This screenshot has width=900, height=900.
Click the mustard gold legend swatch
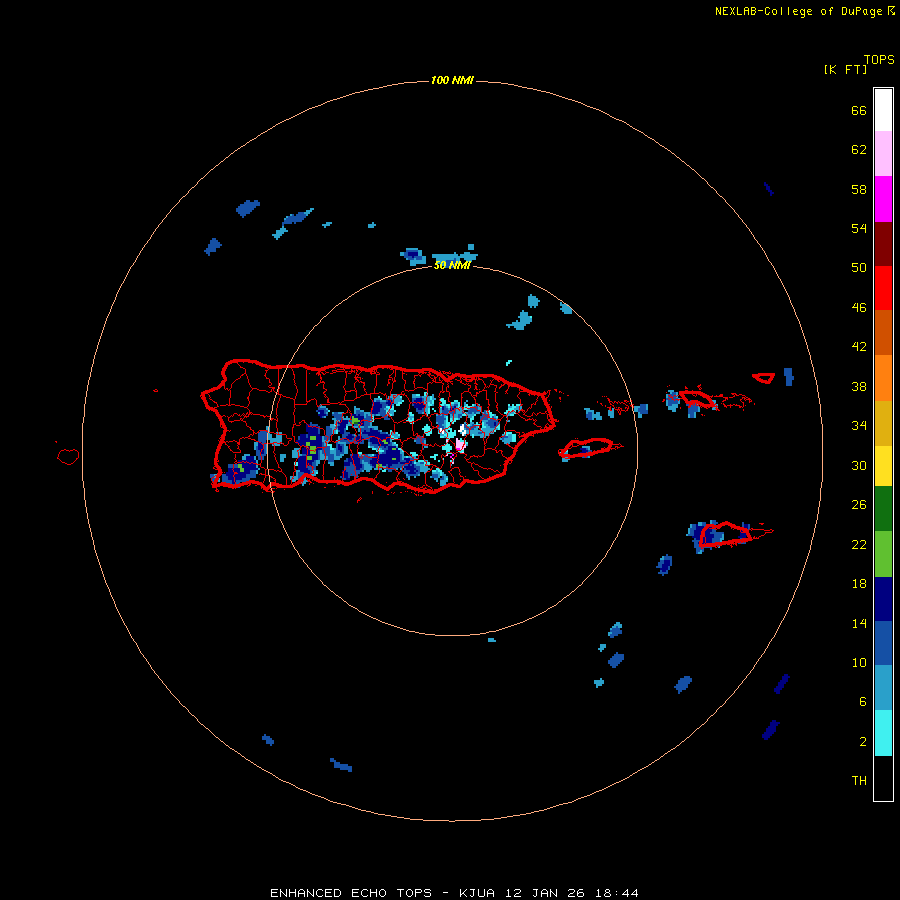click(x=883, y=423)
